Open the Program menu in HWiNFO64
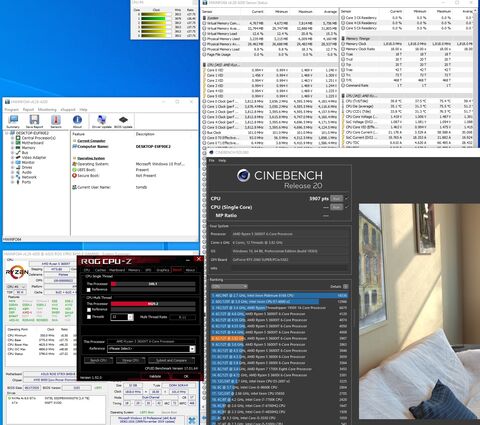This screenshot has height=425, width=480. [12, 109]
